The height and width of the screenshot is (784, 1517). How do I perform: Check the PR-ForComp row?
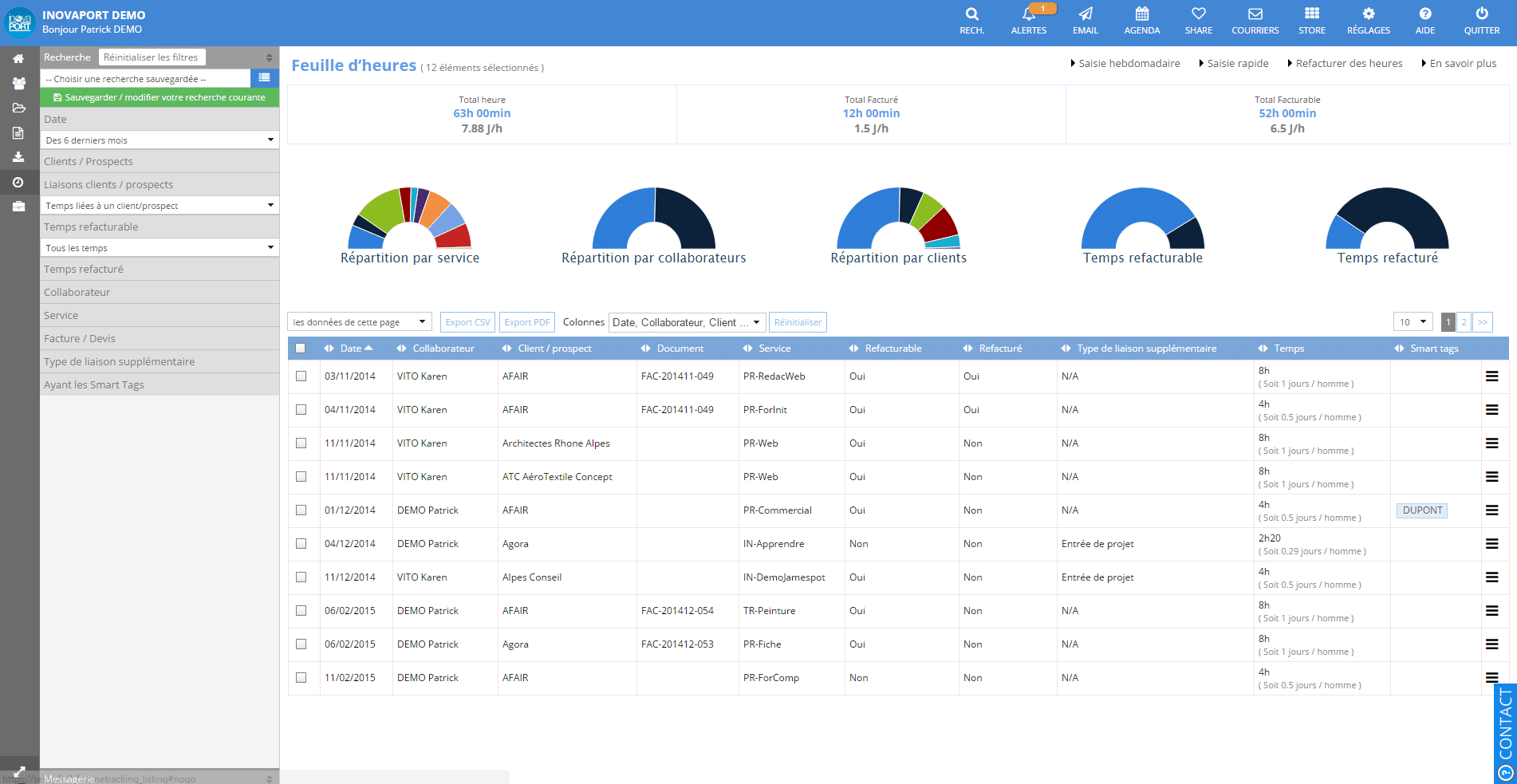pos(301,678)
